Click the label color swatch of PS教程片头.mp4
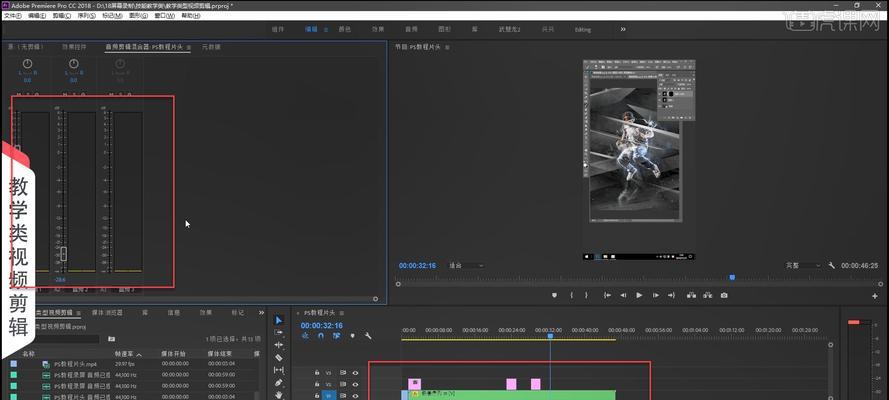Viewport: 889px width, 400px height. (x=14, y=364)
